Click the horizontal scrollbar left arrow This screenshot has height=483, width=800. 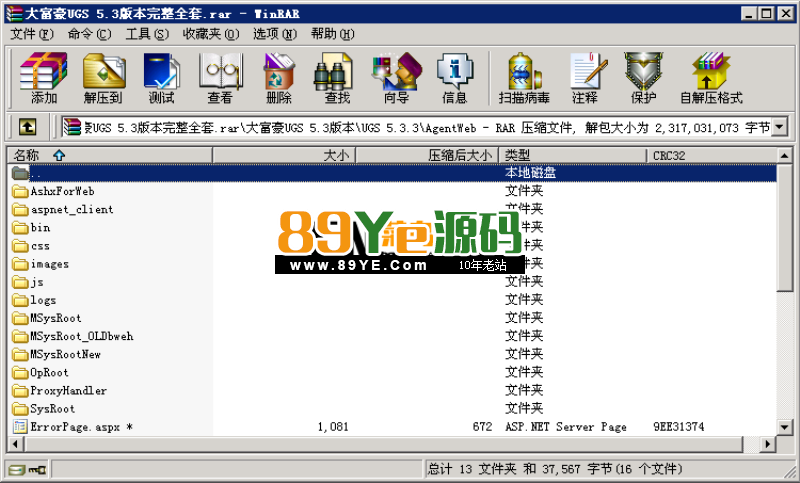point(15,444)
